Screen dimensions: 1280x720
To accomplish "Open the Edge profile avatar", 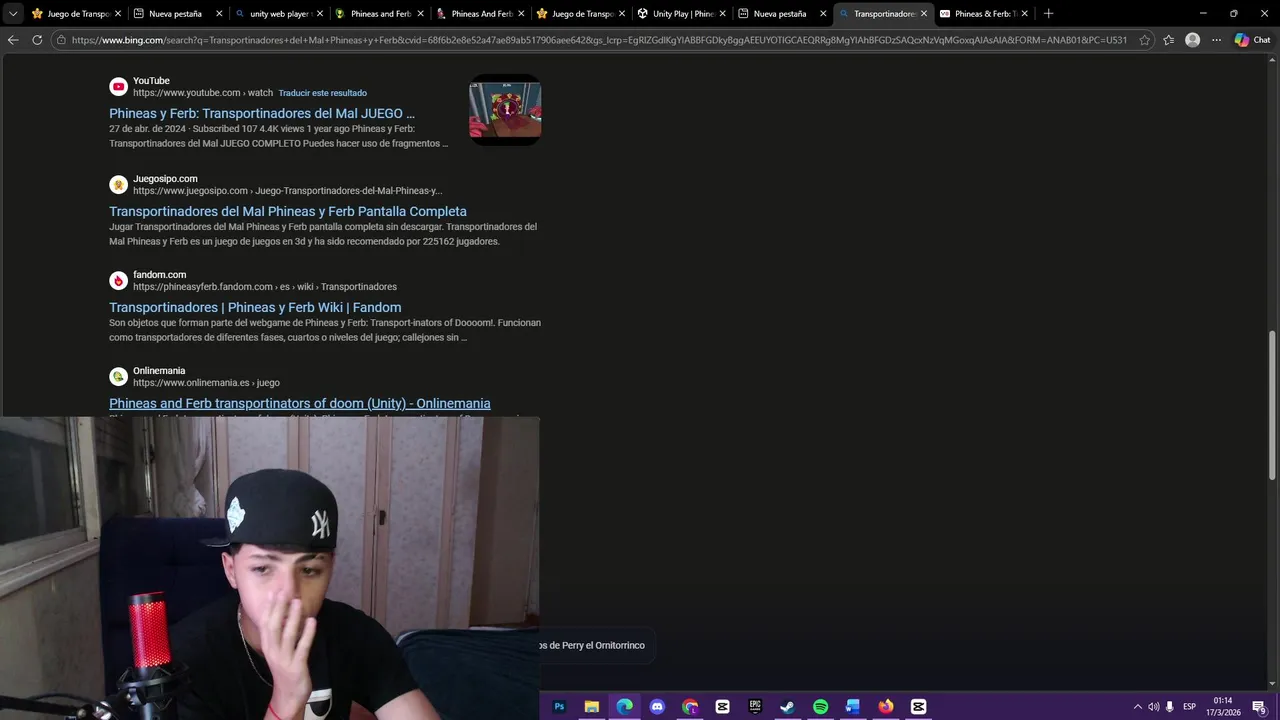I will pos(1192,40).
